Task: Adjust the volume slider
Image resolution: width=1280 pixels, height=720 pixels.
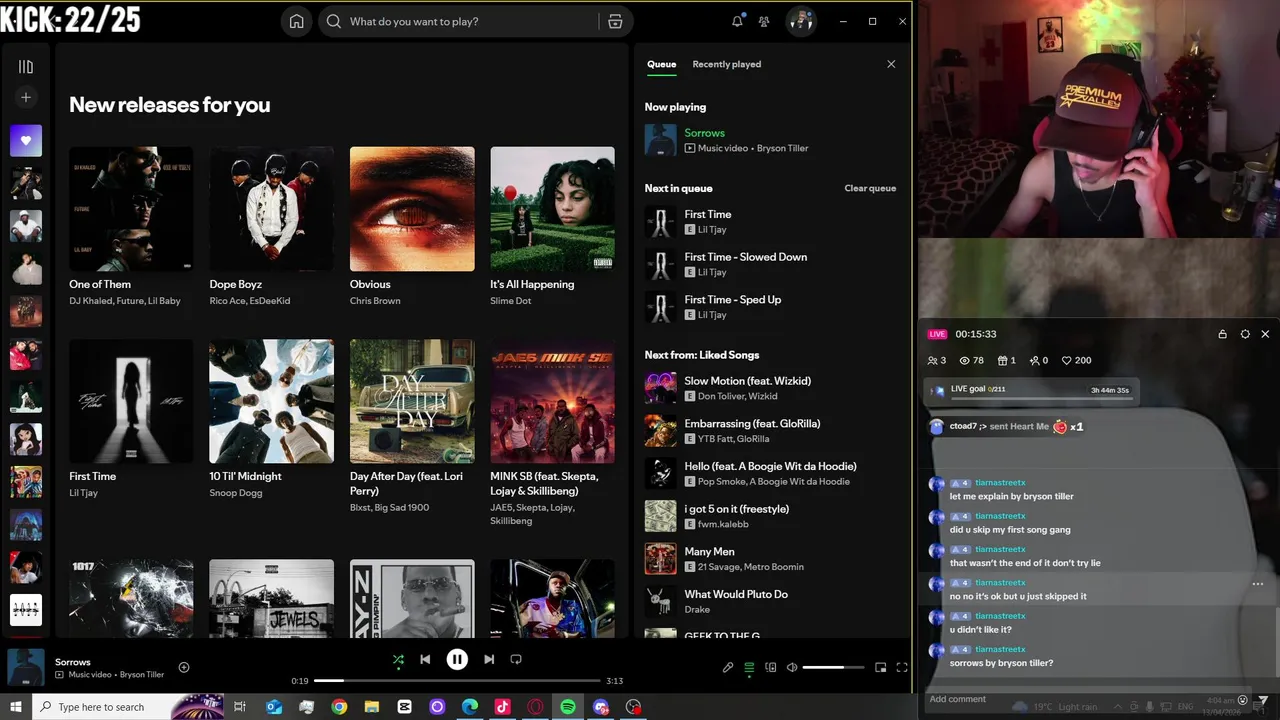Action: point(833,667)
